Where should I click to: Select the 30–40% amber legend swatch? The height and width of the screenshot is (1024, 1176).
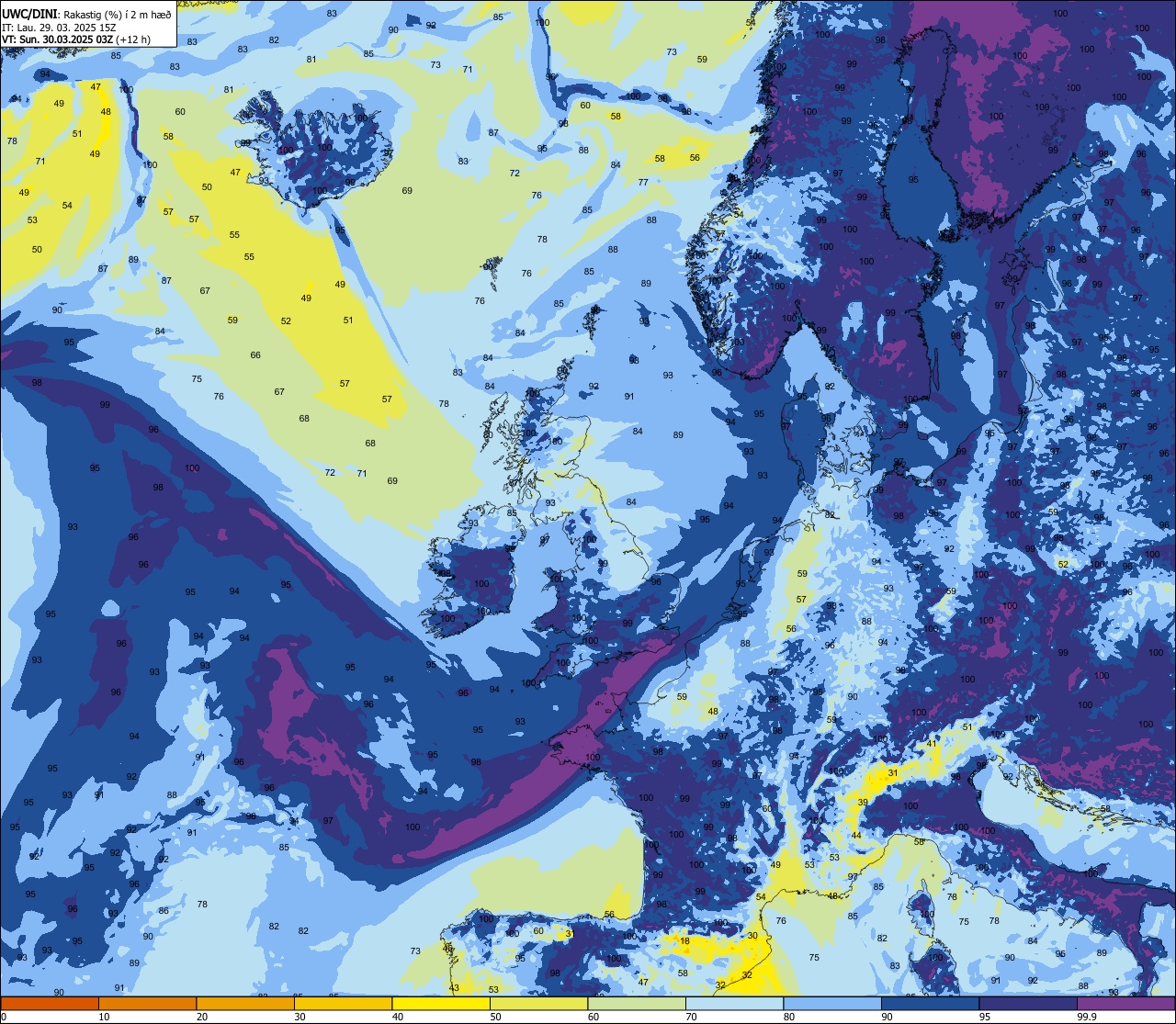343,1003
